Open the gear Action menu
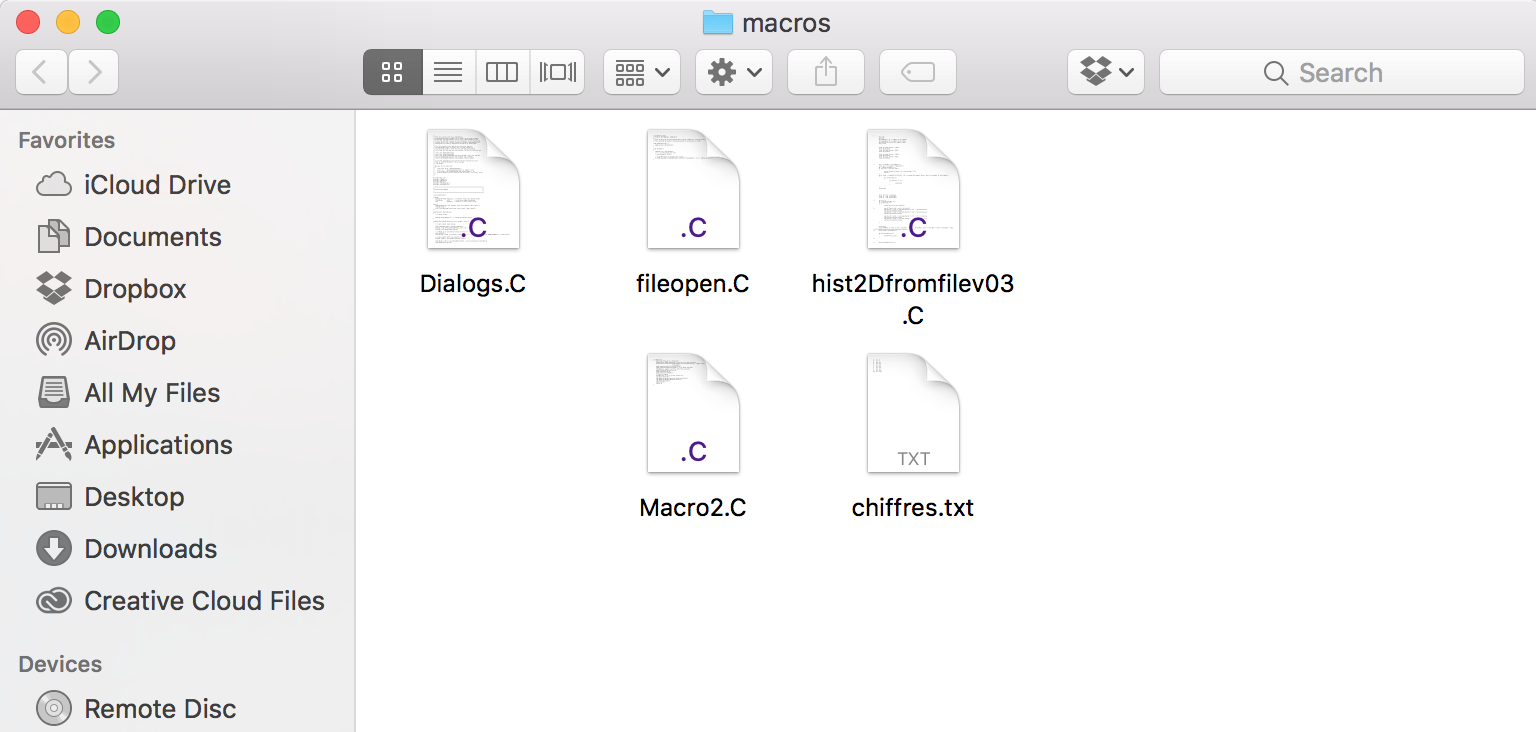This screenshot has height=732, width=1536. 734,72
